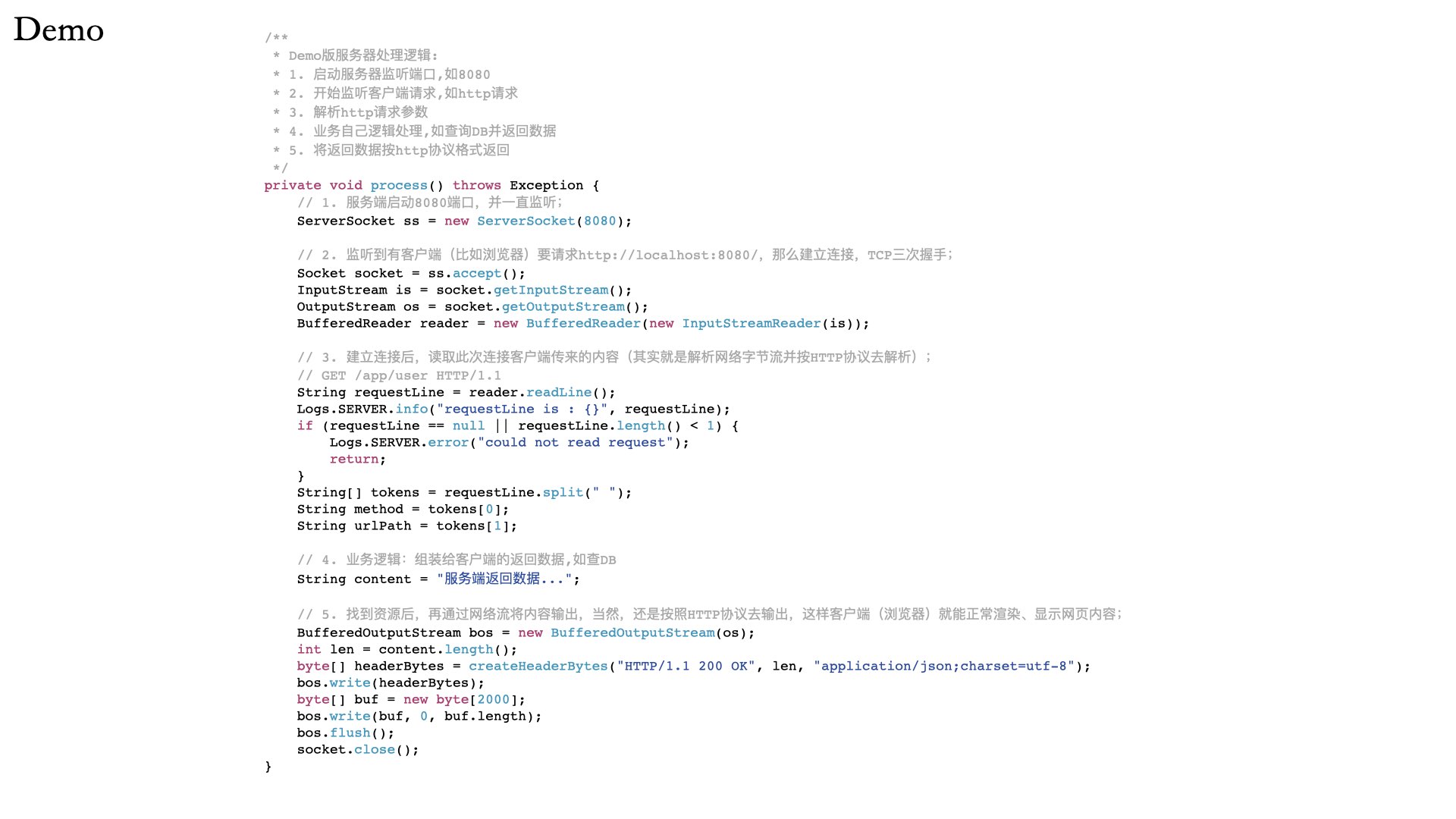Click line 'String[] tokens = requestLine.split'

point(464,492)
